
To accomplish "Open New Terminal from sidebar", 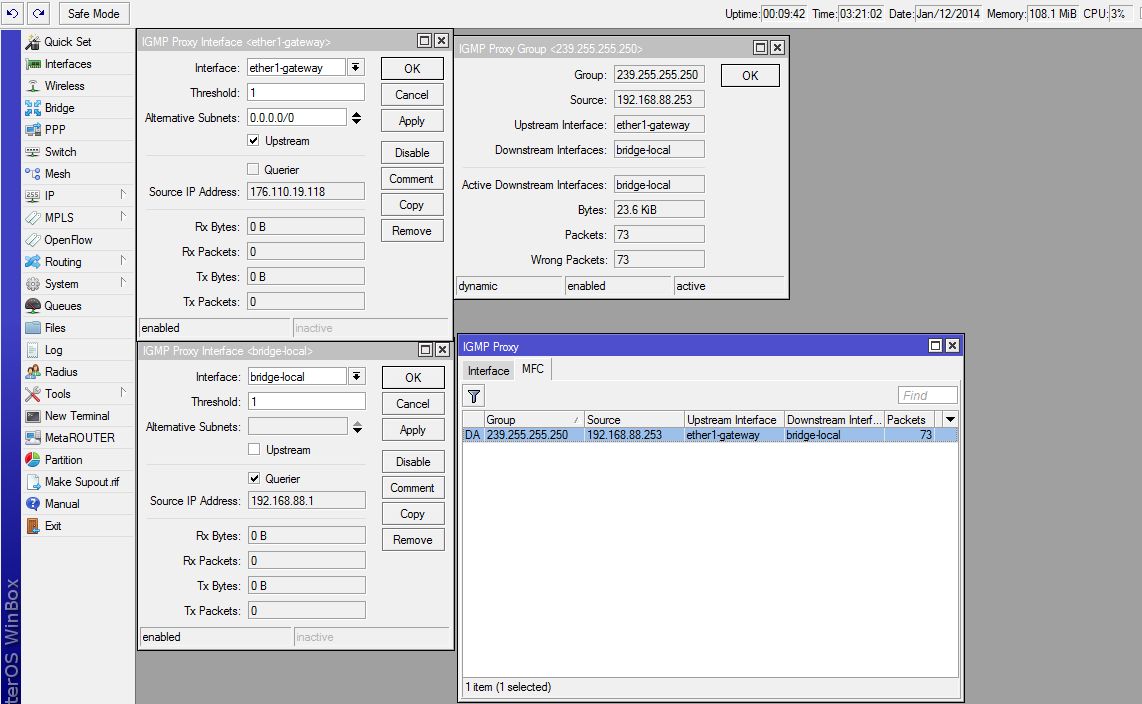I will pyautogui.click(x=76, y=416).
